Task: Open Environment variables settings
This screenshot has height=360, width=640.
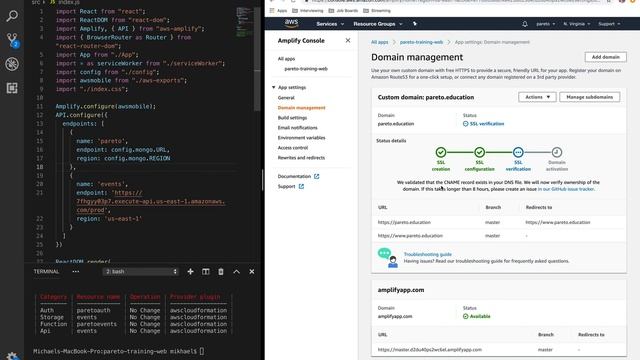Action: tap(301, 138)
